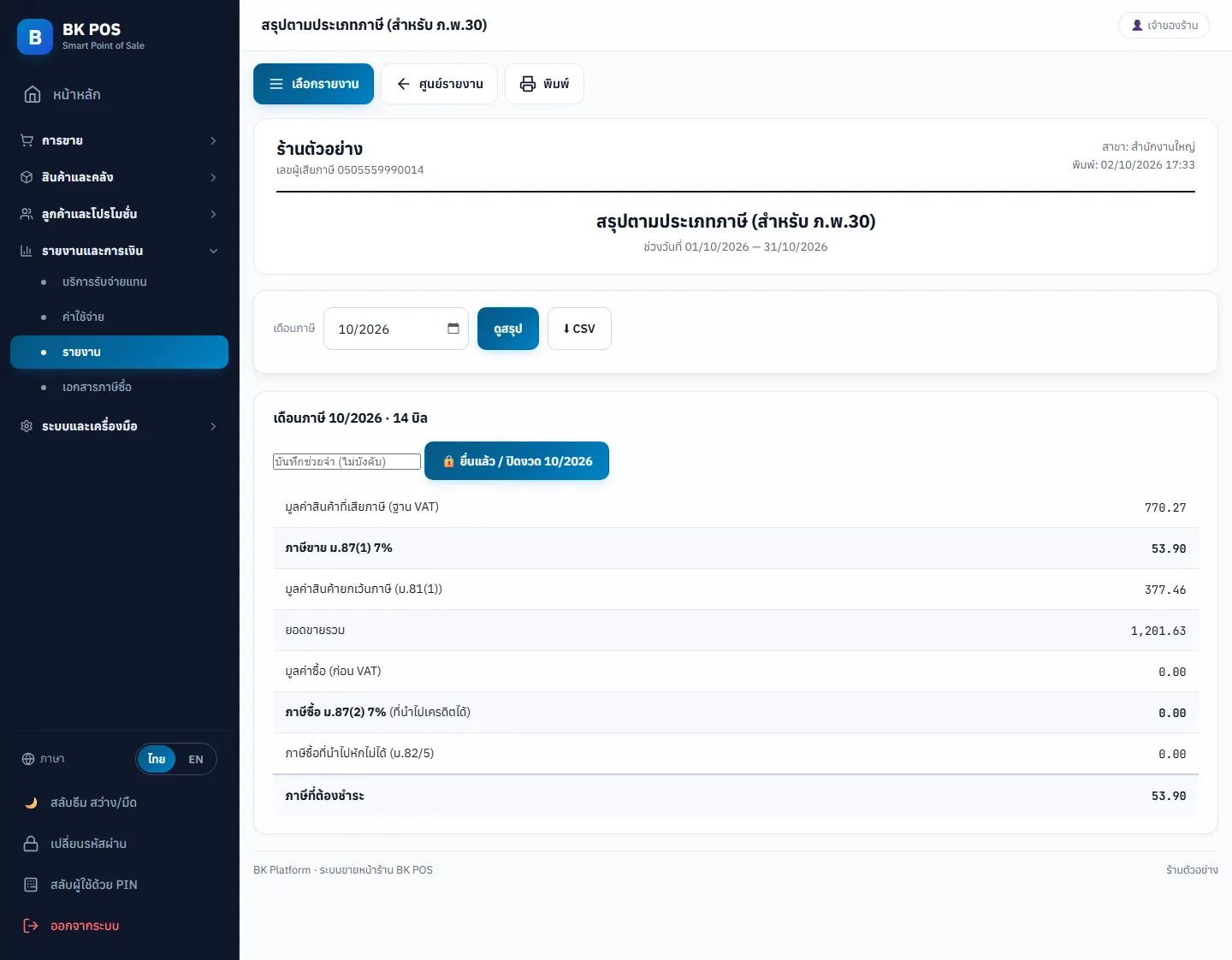Expand the การขาย menu chevron

click(213, 140)
